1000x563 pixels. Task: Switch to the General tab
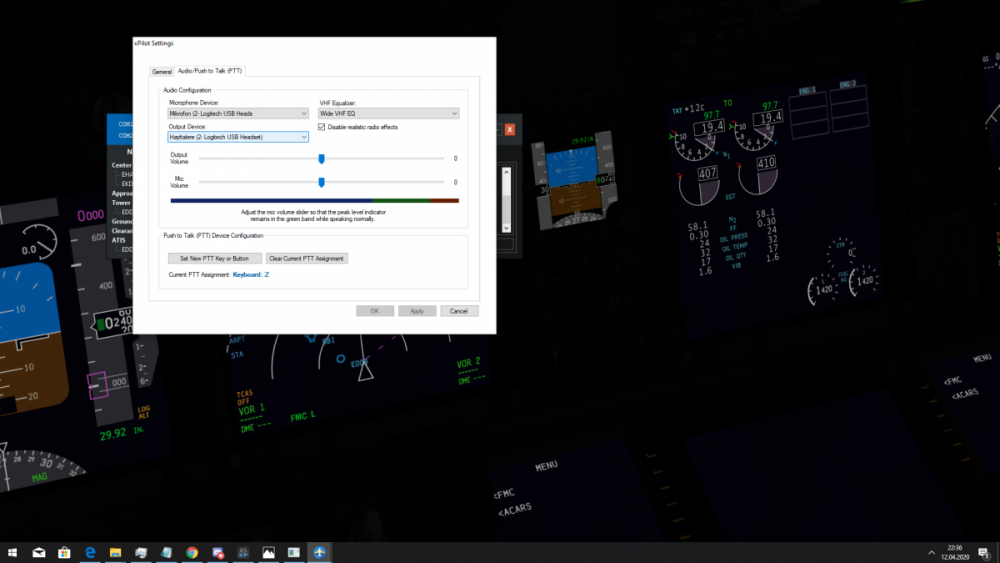[x=162, y=71]
